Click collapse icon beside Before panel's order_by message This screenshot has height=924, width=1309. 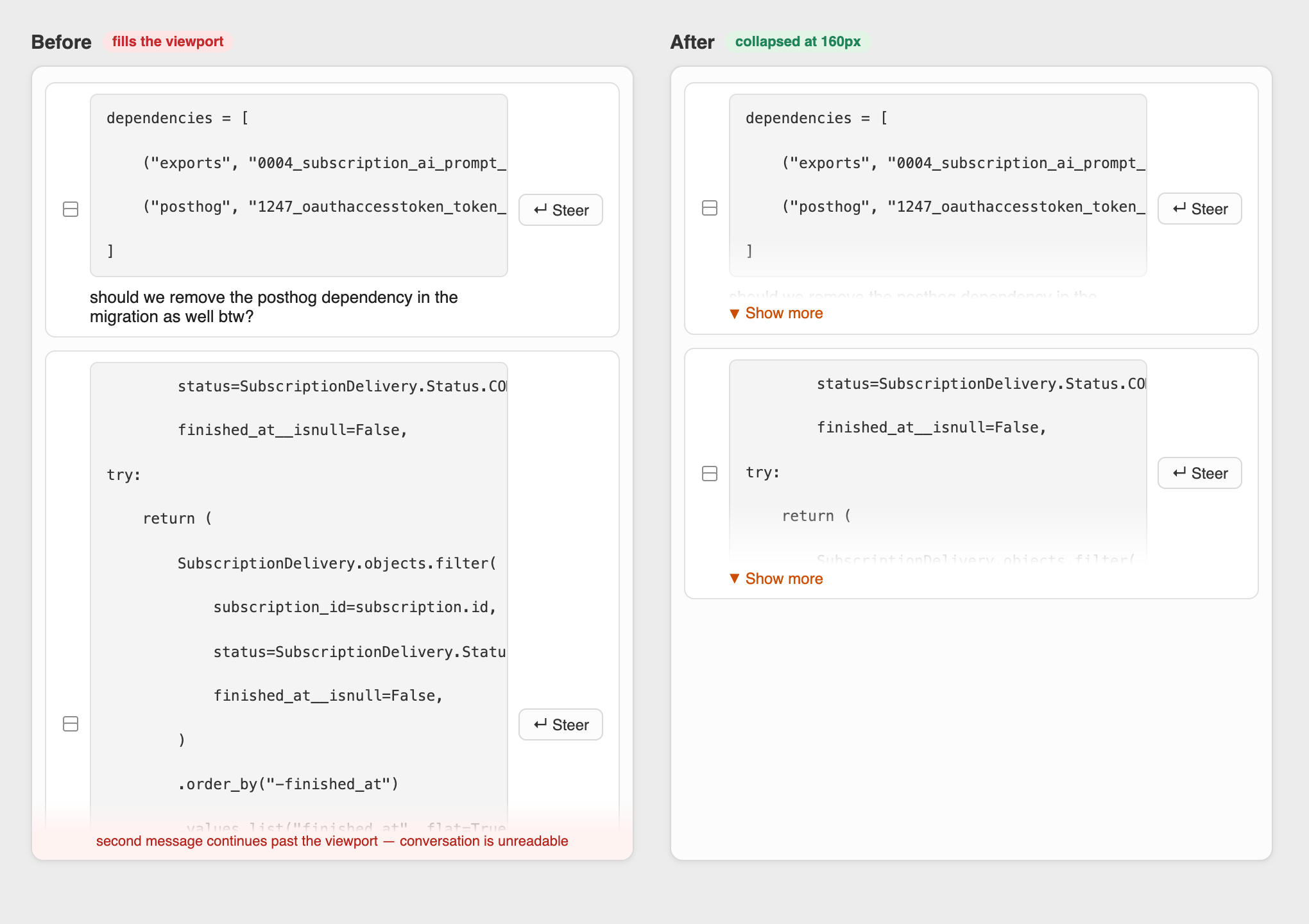tap(71, 724)
